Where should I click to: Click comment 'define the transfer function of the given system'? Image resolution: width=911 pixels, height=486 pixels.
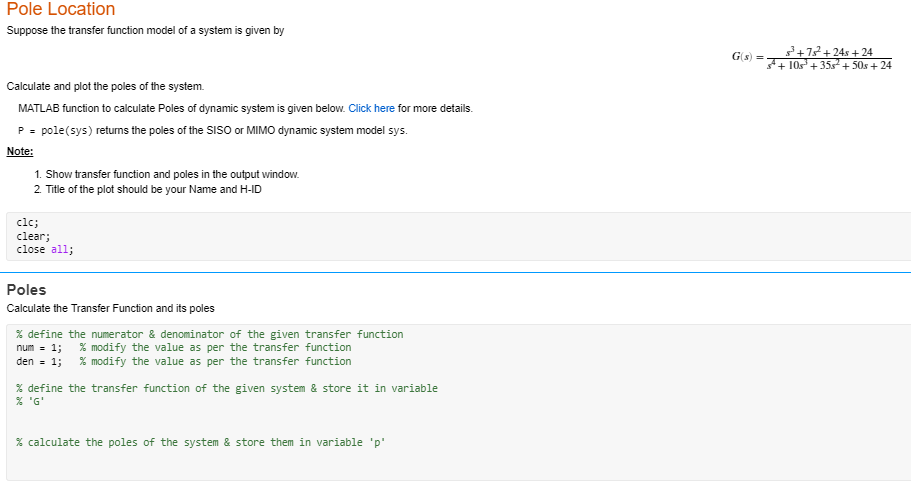point(227,388)
